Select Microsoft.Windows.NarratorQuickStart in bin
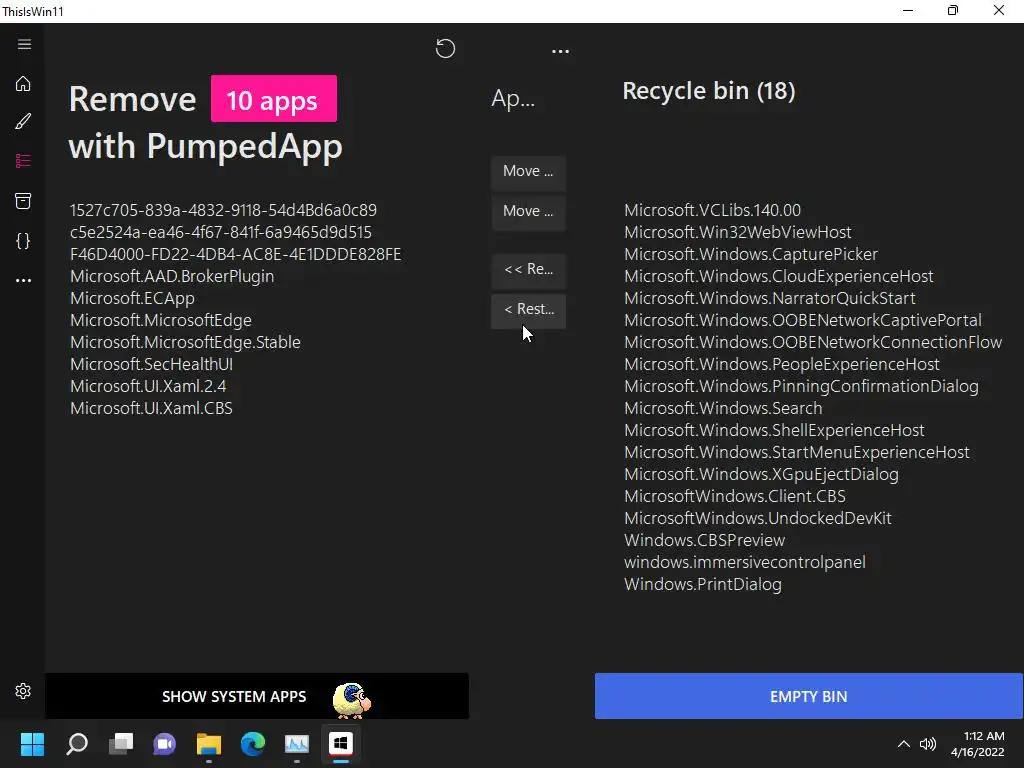This screenshot has height=768, width=1024. [769, 298]
